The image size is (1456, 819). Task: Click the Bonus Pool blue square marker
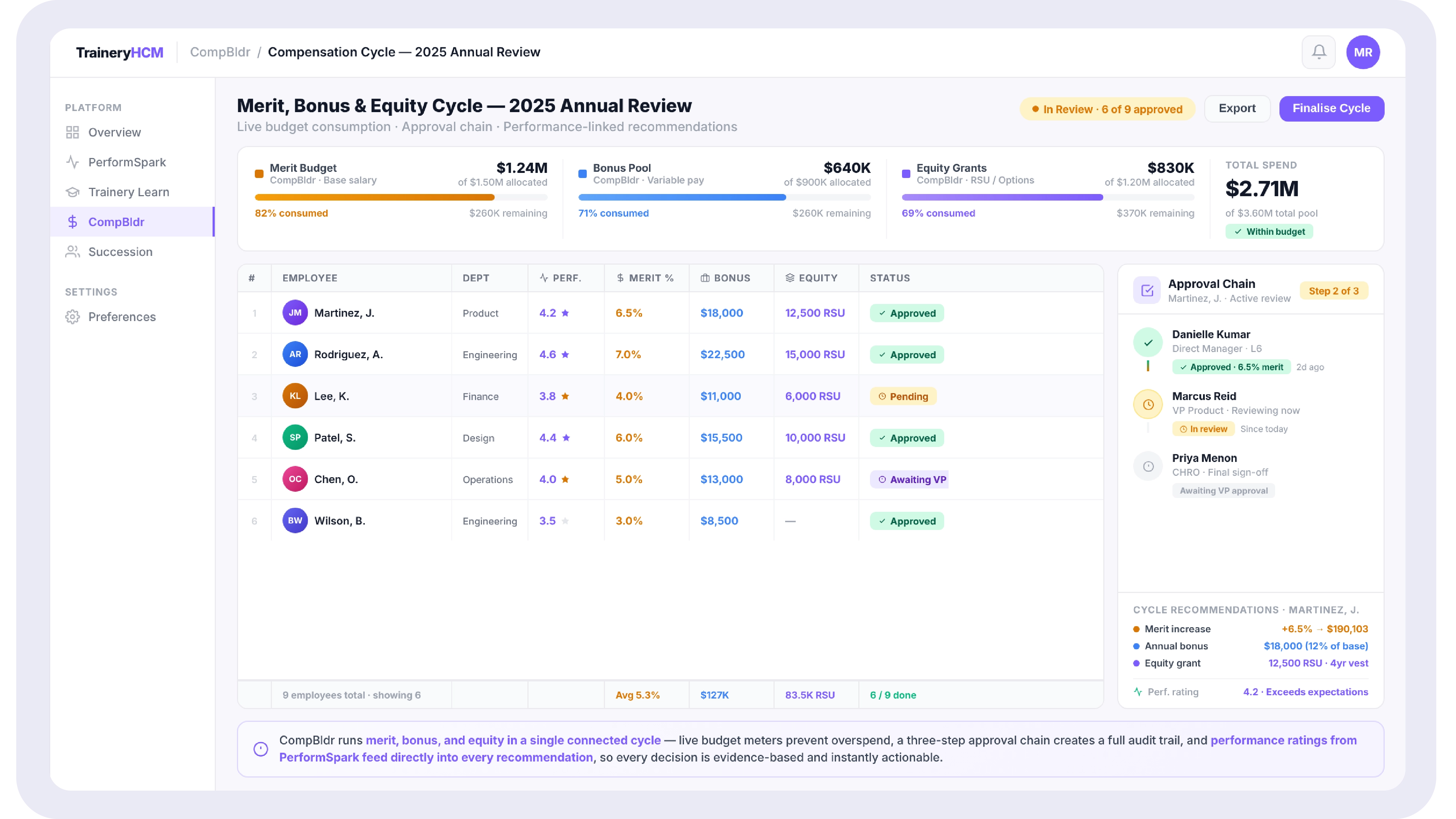point(582,174)
